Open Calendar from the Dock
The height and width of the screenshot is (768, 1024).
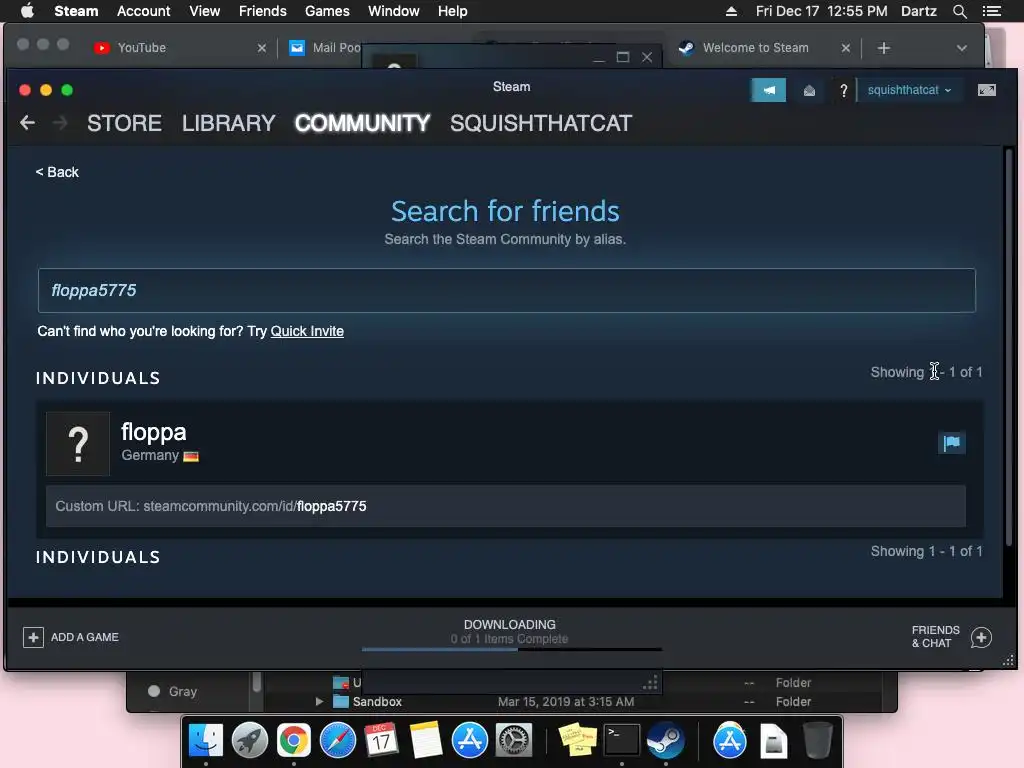point(381,741)
